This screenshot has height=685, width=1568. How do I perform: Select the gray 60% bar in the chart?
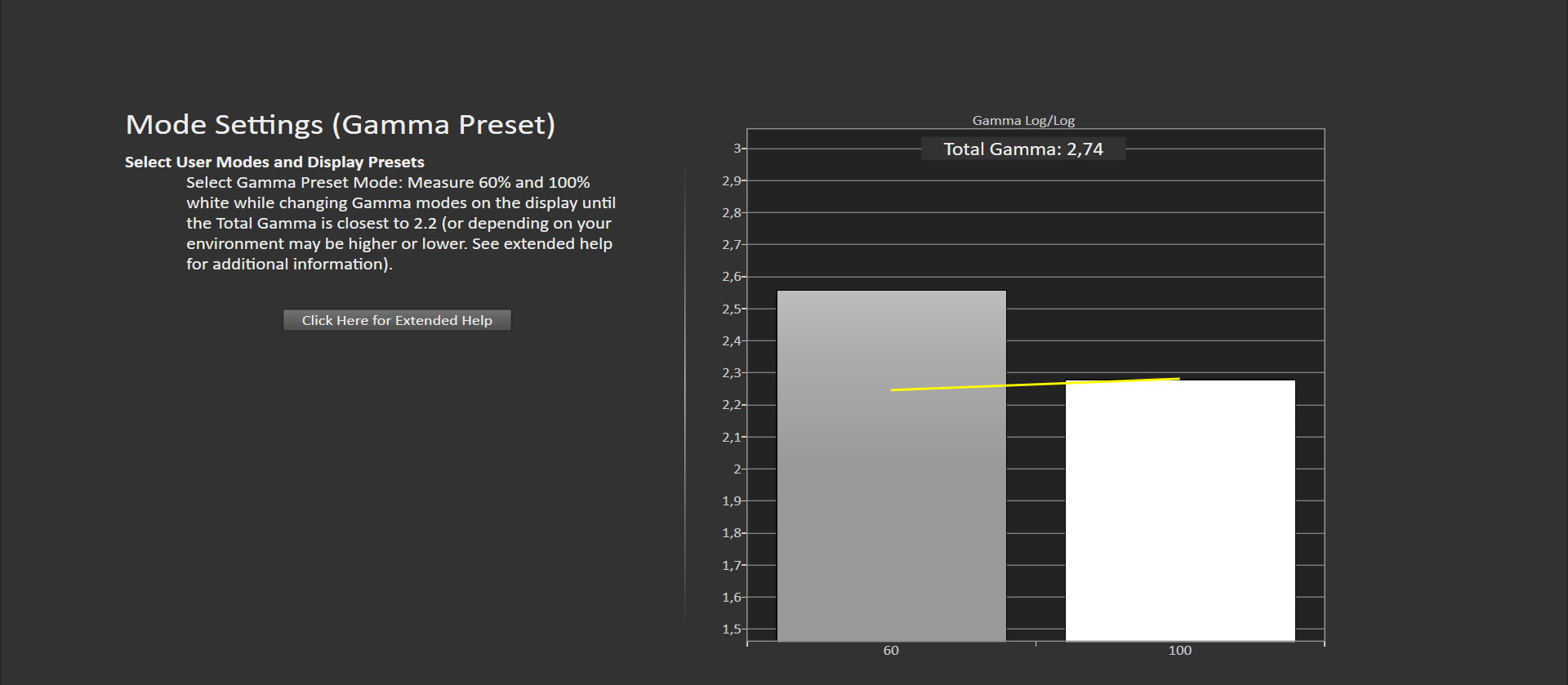coord(891,466)
